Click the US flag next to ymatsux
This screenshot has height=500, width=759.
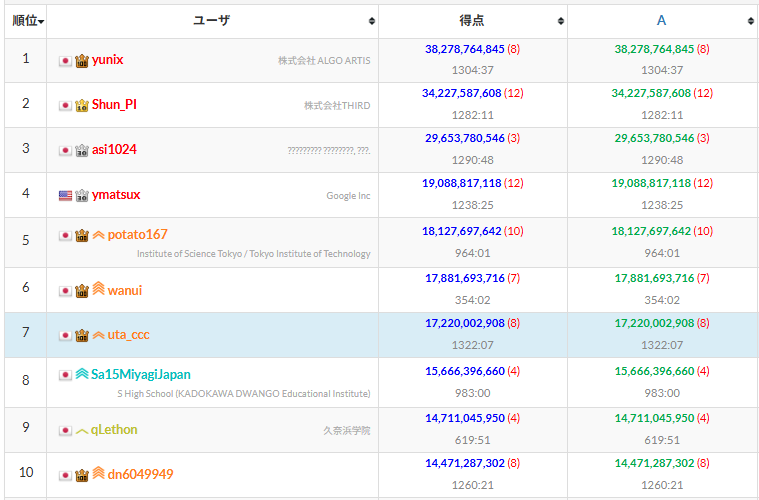pyautogui.click(x=65, y=195)
